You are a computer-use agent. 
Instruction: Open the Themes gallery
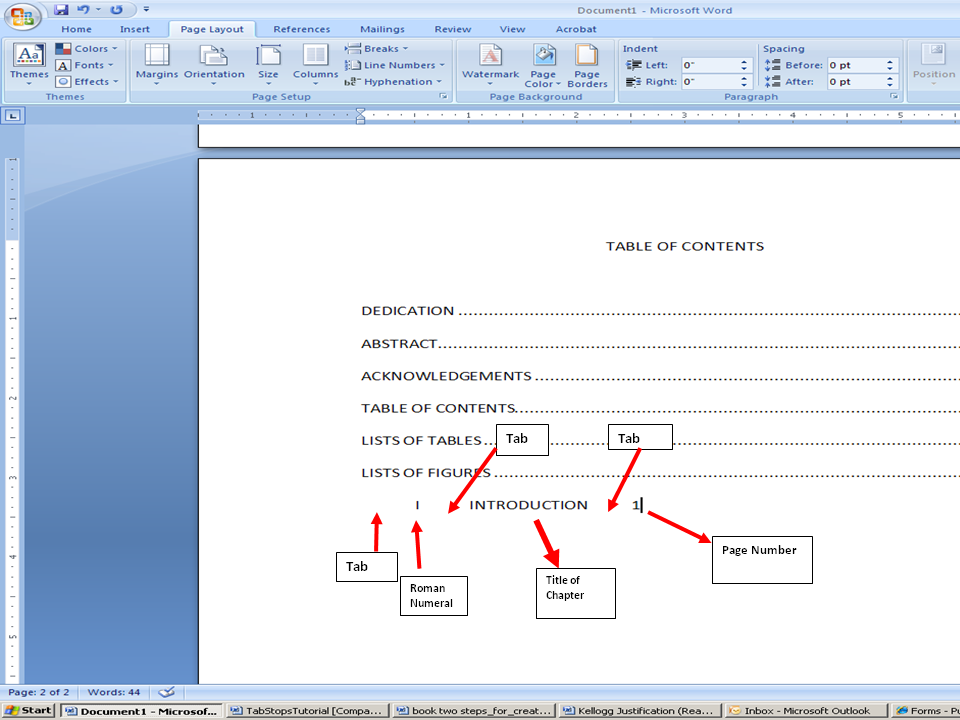coord(29,64)
